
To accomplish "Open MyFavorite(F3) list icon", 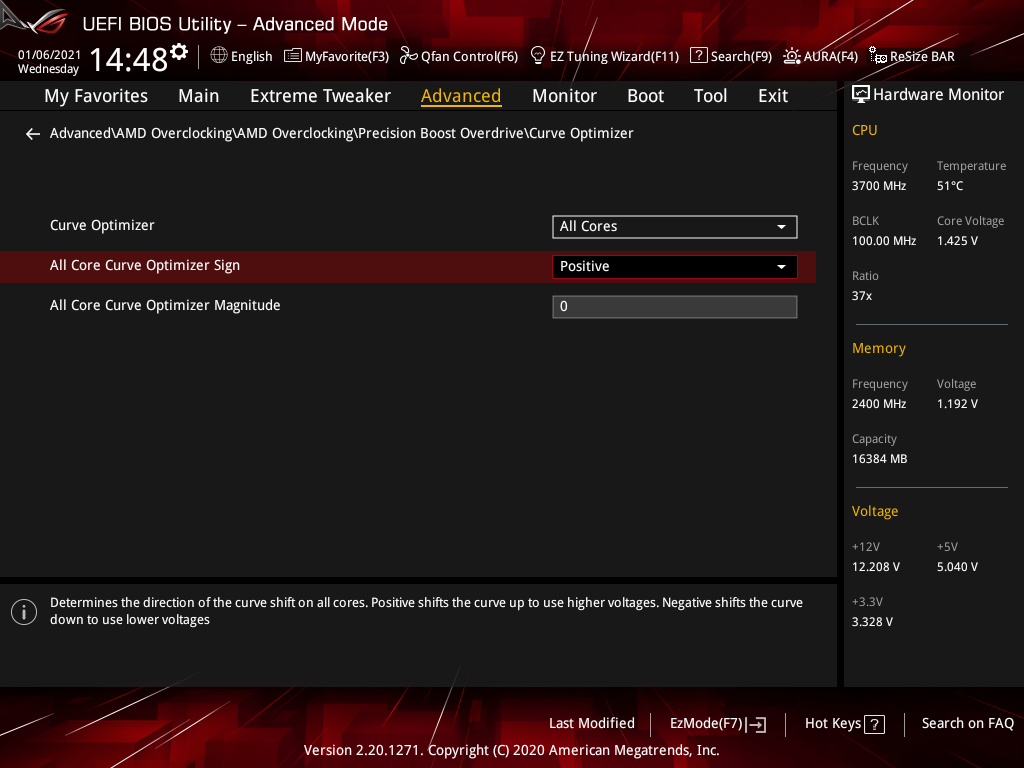I will coord(293,56).
